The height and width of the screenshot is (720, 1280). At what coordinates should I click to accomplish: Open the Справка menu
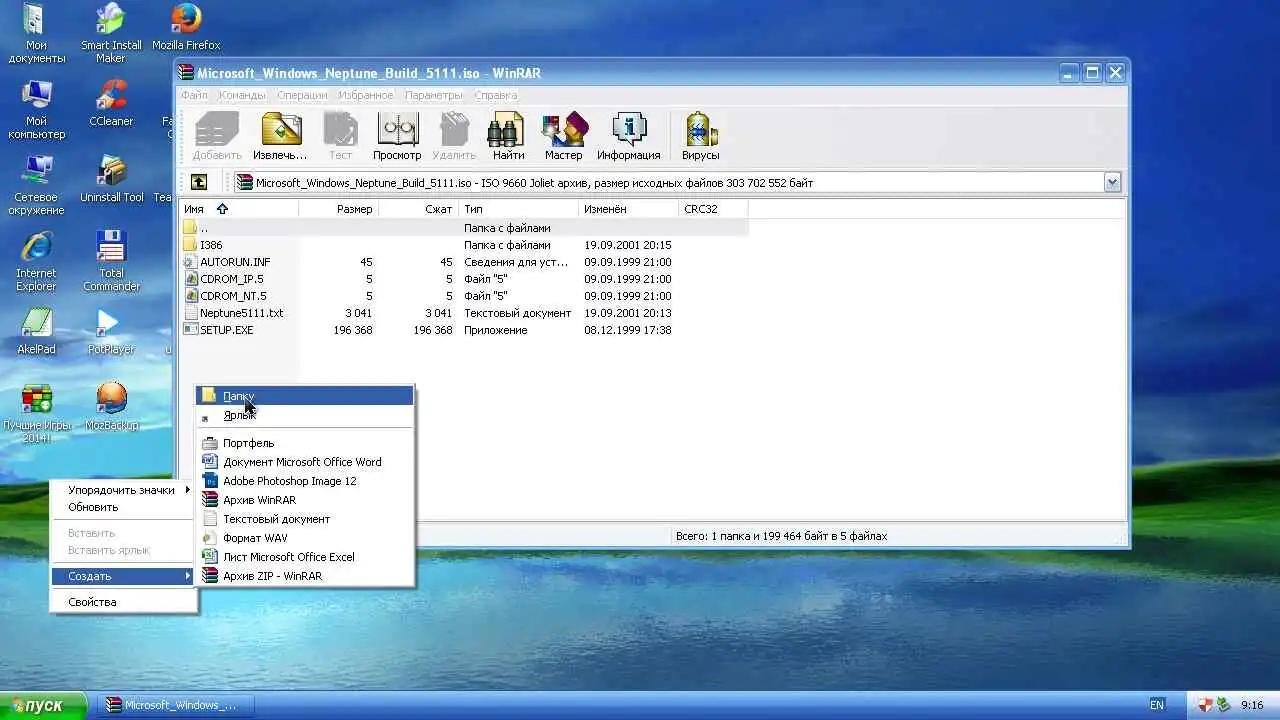[x=496, y=95]
